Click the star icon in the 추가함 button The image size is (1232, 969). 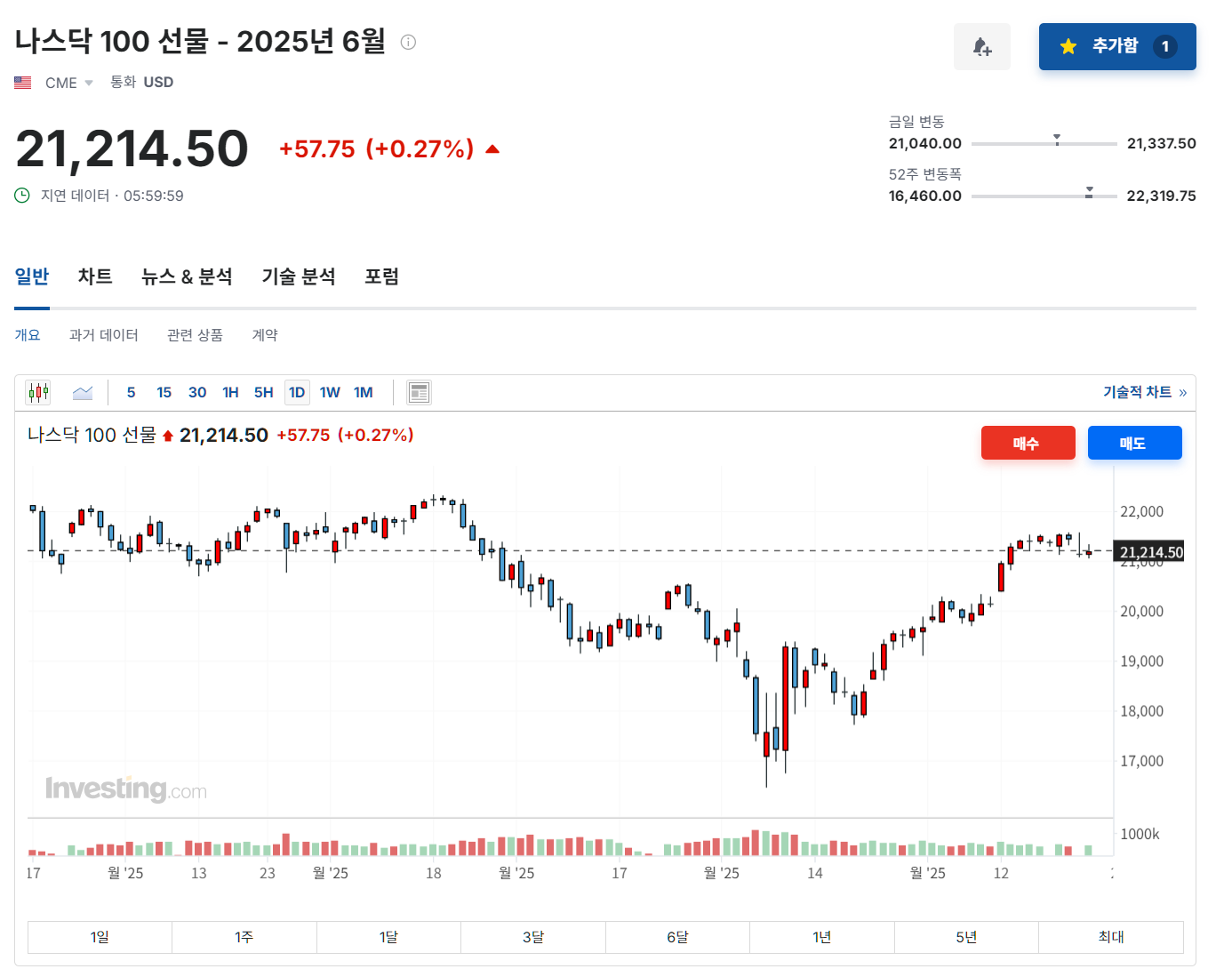coord(1067,47)
